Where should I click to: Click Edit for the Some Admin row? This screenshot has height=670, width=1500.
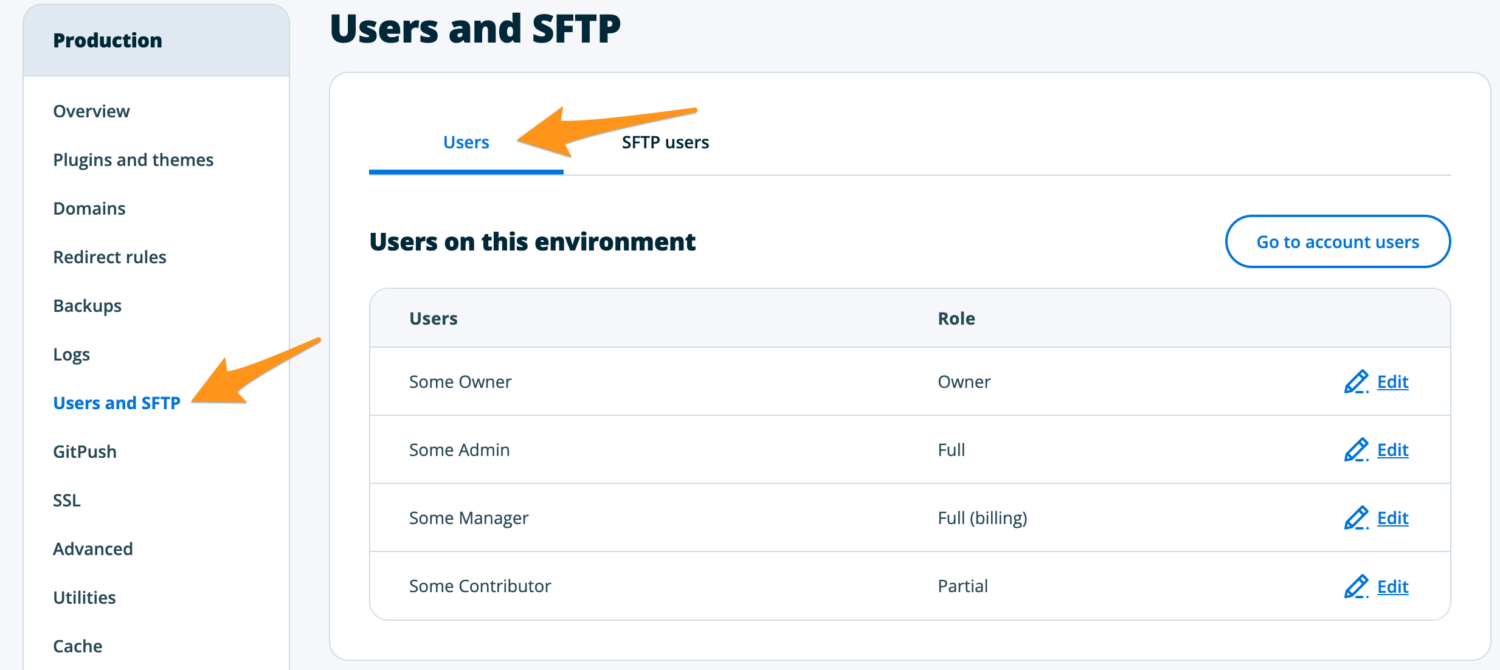click(x=1392, y=449)
